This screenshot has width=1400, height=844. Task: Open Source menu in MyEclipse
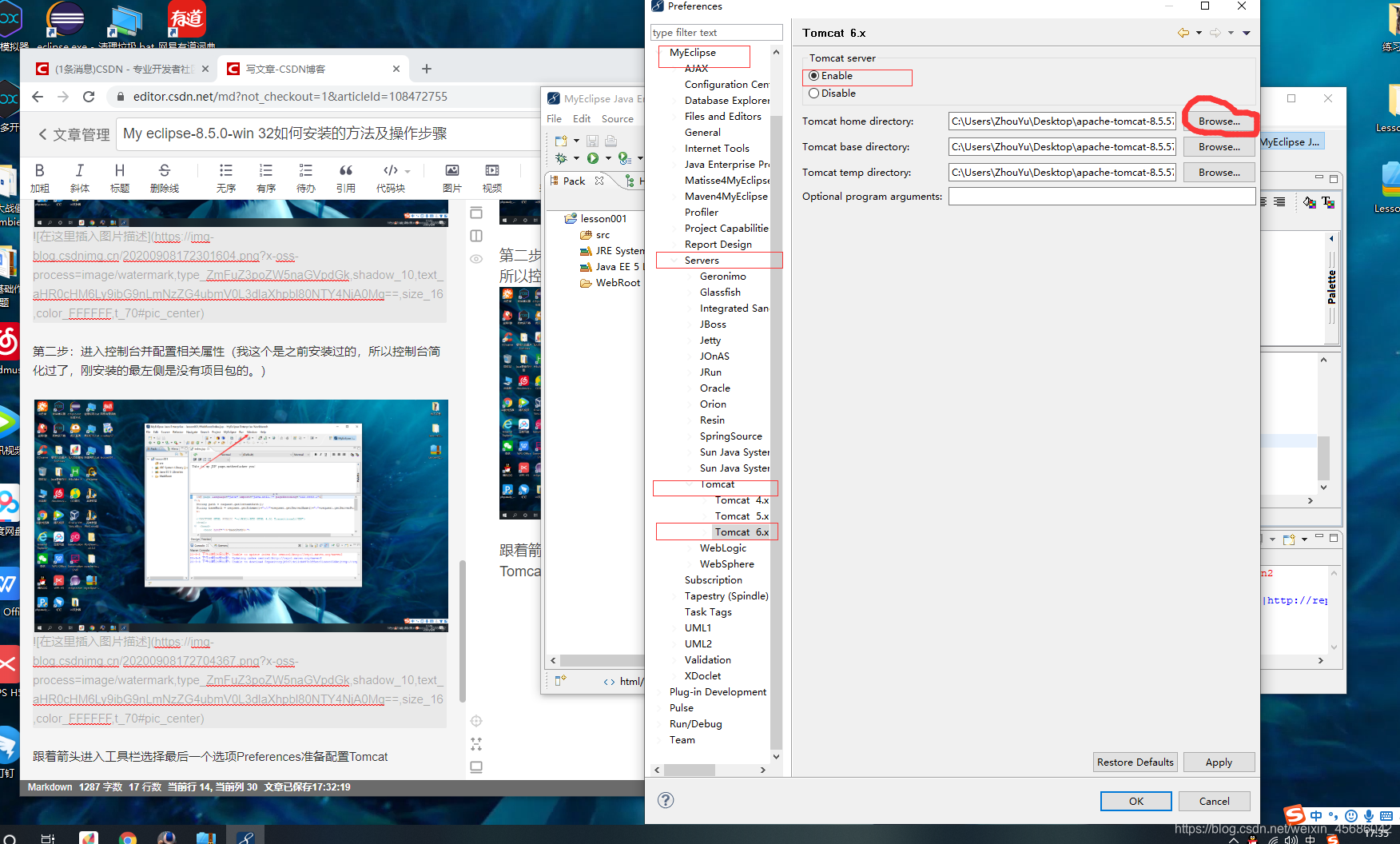(x=618, y=119)
